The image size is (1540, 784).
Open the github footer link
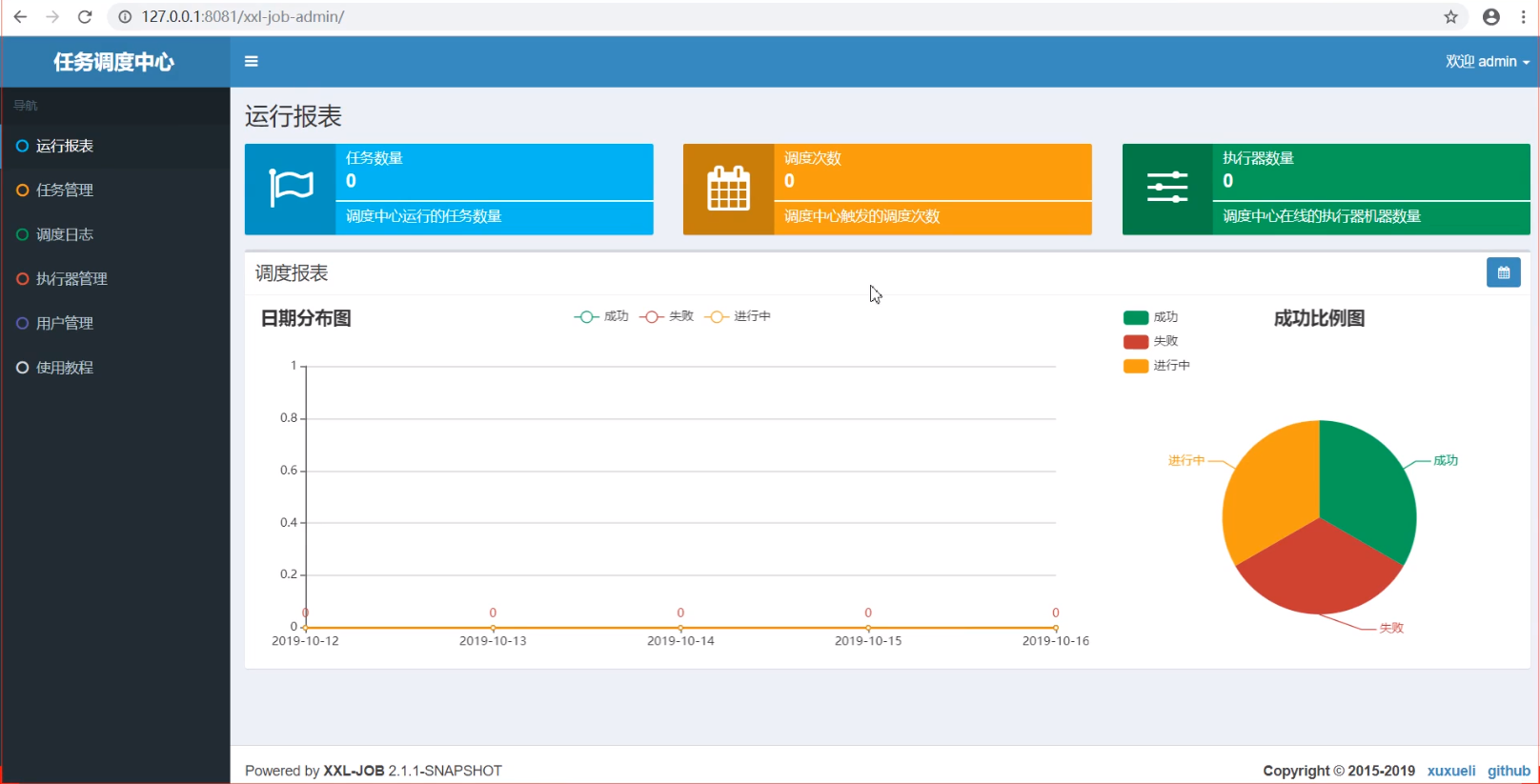point(1509,771)
